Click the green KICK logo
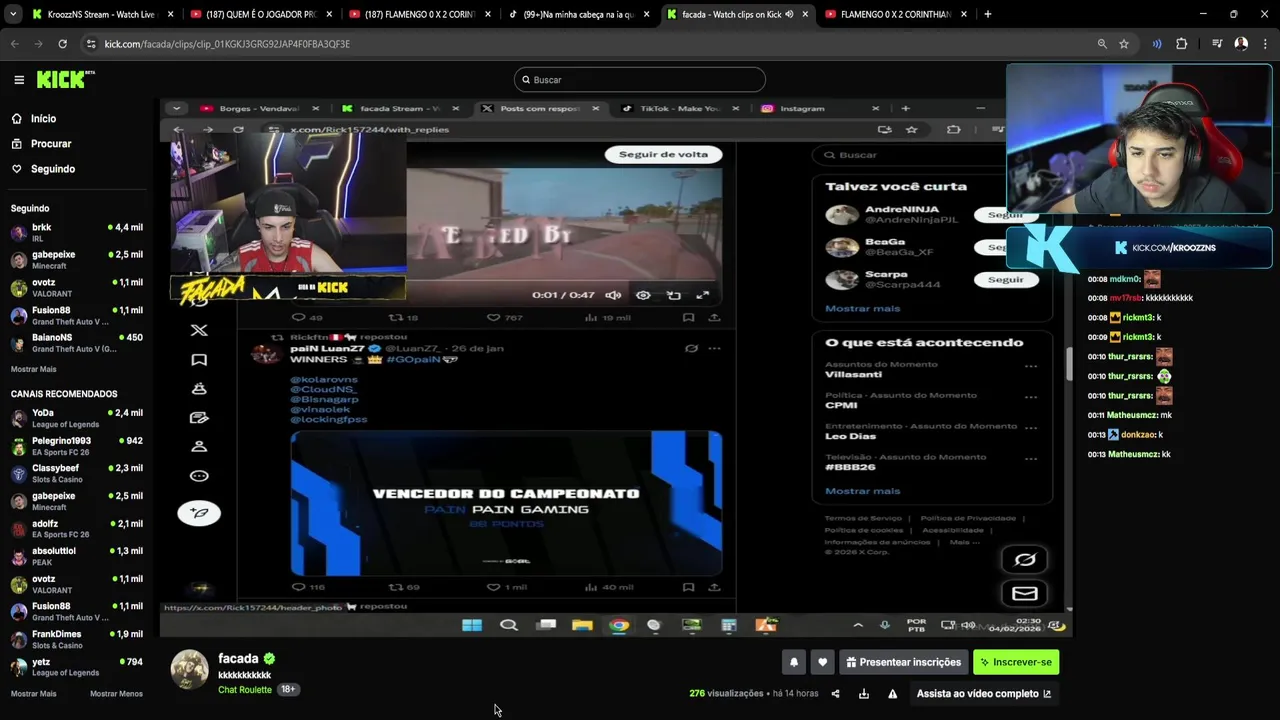 66,80
